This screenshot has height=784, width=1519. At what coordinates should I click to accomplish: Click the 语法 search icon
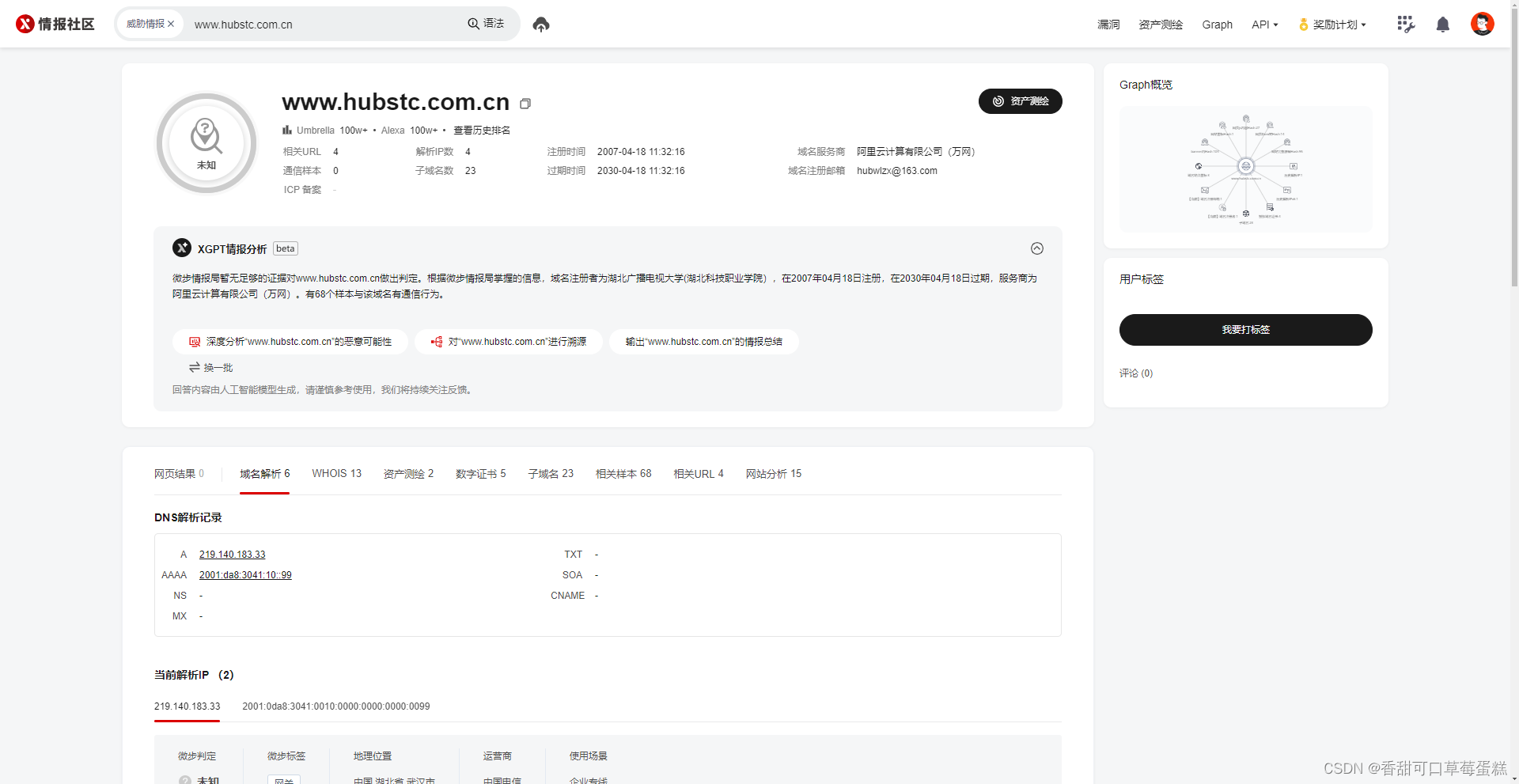pyautogui.click(x=485, y=24)
